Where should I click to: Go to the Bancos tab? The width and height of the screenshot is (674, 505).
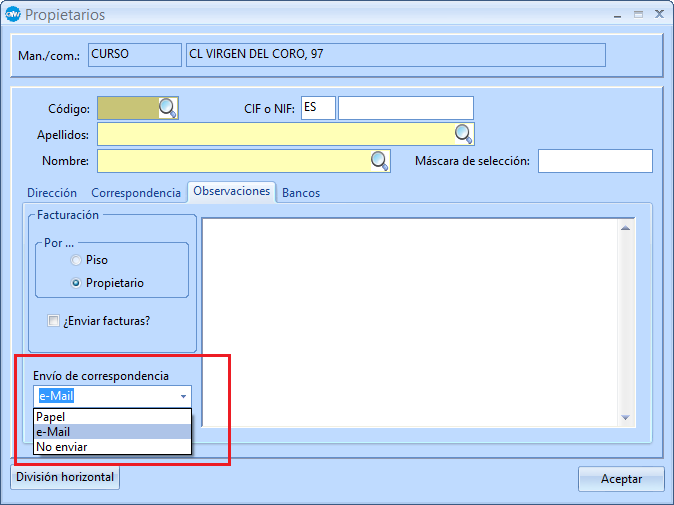(301, 193)
